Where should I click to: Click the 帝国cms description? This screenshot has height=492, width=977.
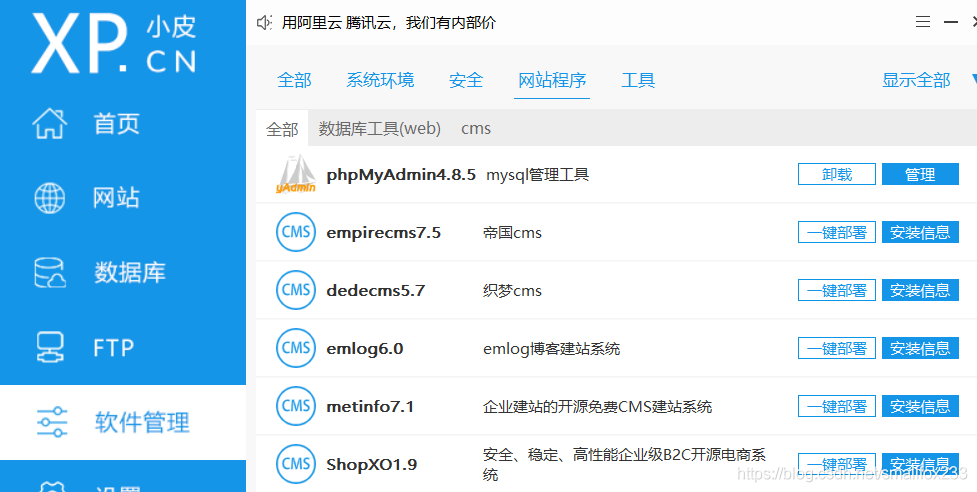coord(512,233)
